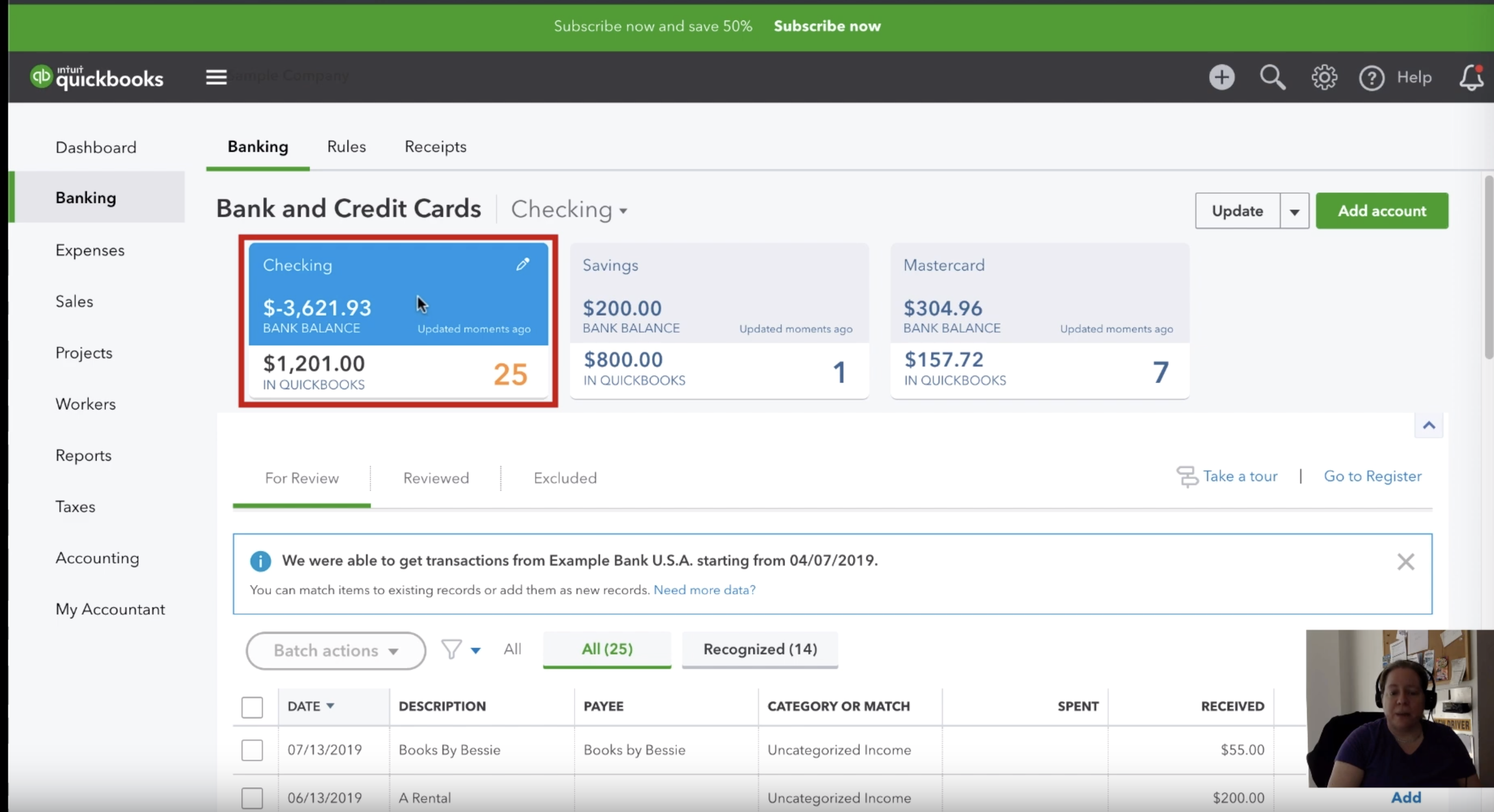
Task: Open Banking in the sidebar
Action: tap(97, 197)
